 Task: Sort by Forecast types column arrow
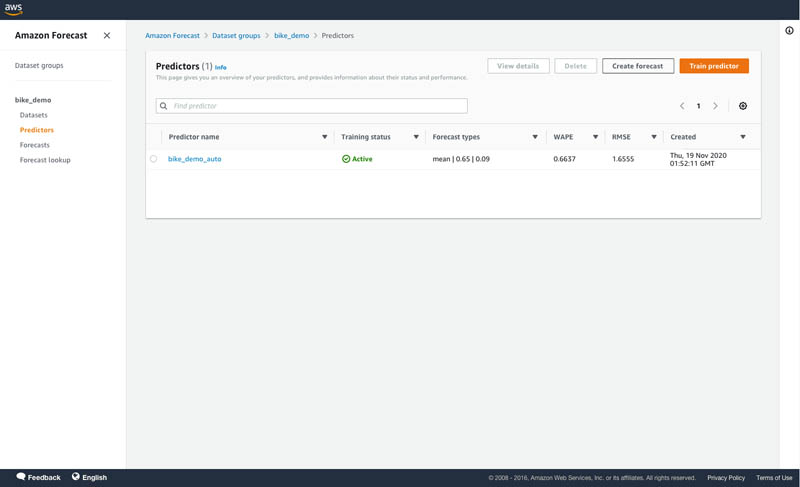tap(535, 137)
